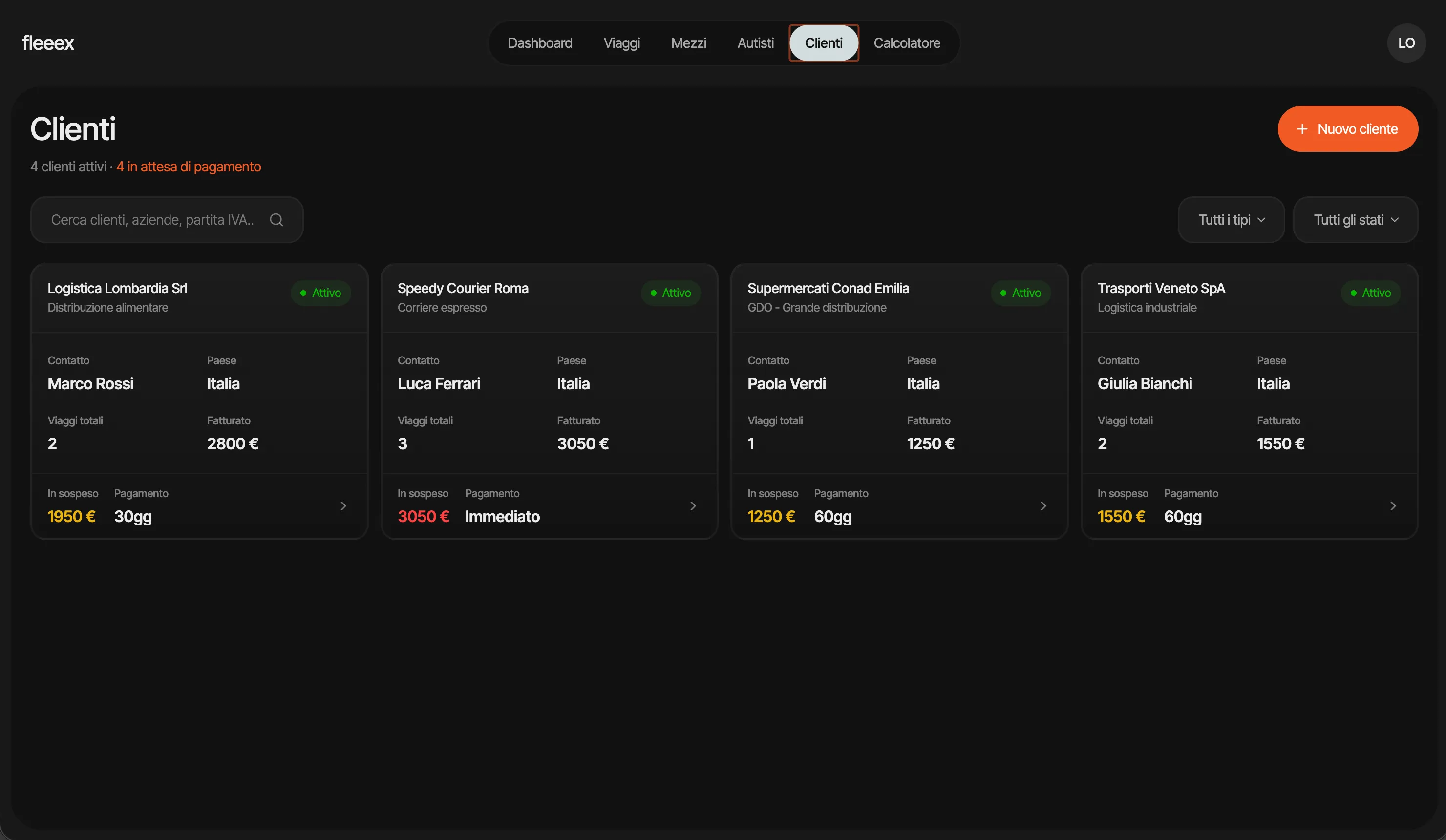The width and height of the screenshot is (1446, 840).
Task: Select the Clienti tab
Action: pyautogui.click(x=824, y=43)
